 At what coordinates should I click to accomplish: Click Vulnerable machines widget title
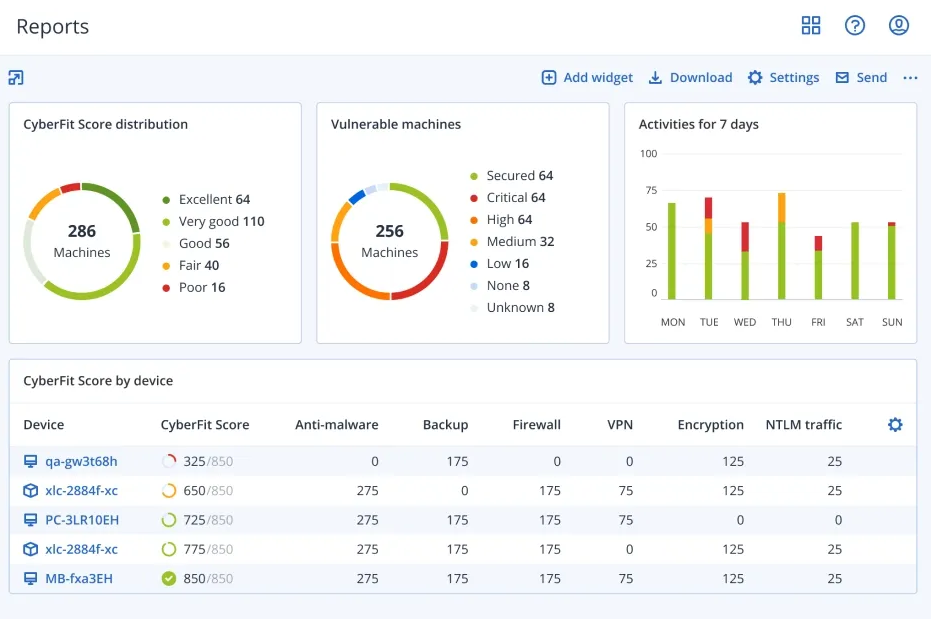pyautogui.click(x=396, y=125)
